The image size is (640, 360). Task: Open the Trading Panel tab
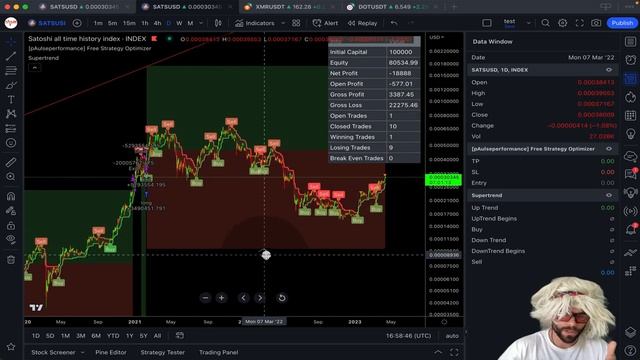click(x=218, y=352)
